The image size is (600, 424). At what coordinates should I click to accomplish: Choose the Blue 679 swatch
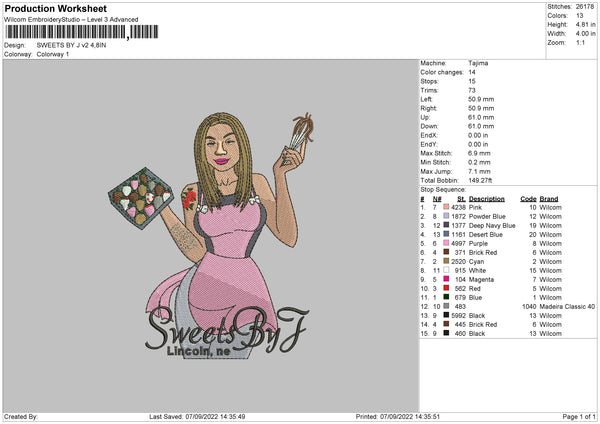pos(446,297)
